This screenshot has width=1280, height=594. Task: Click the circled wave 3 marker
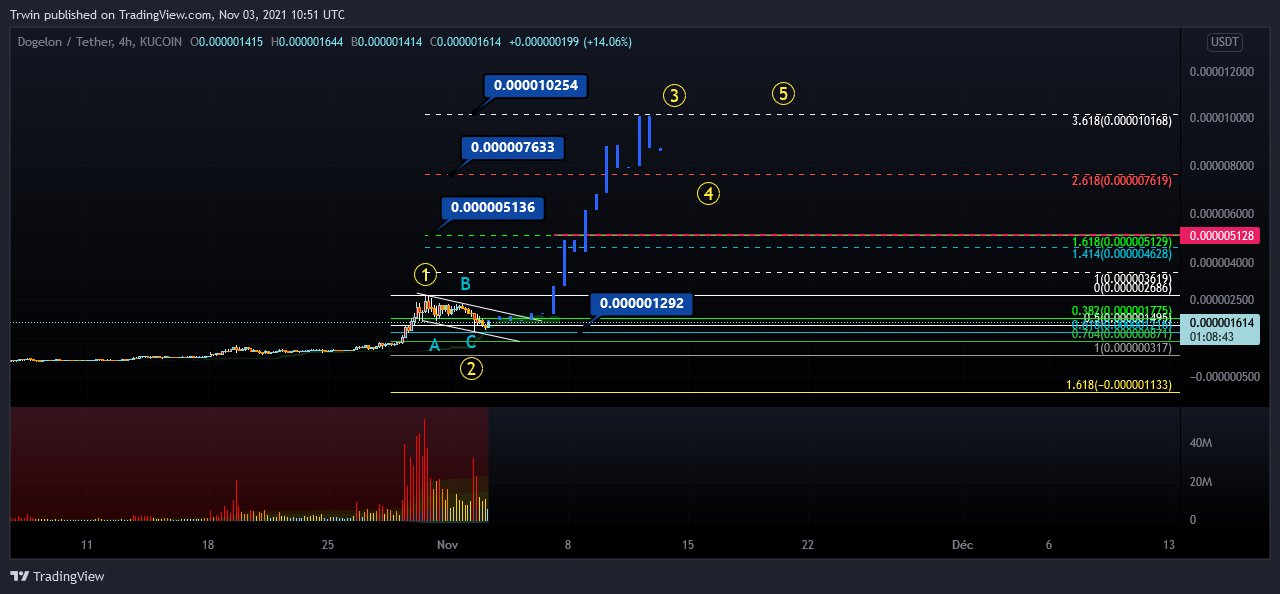[x=675, y=96]
